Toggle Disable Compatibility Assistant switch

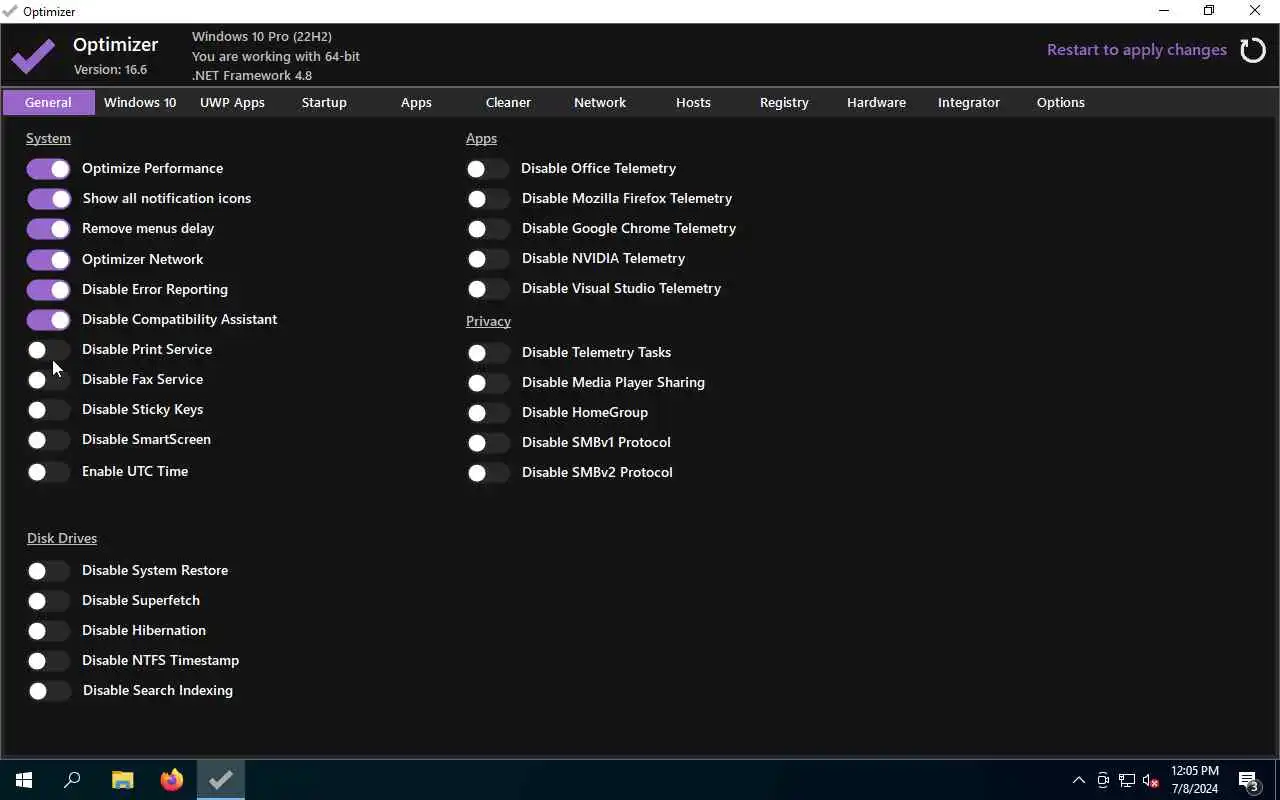pyautogui.click(x=48, y=320)
